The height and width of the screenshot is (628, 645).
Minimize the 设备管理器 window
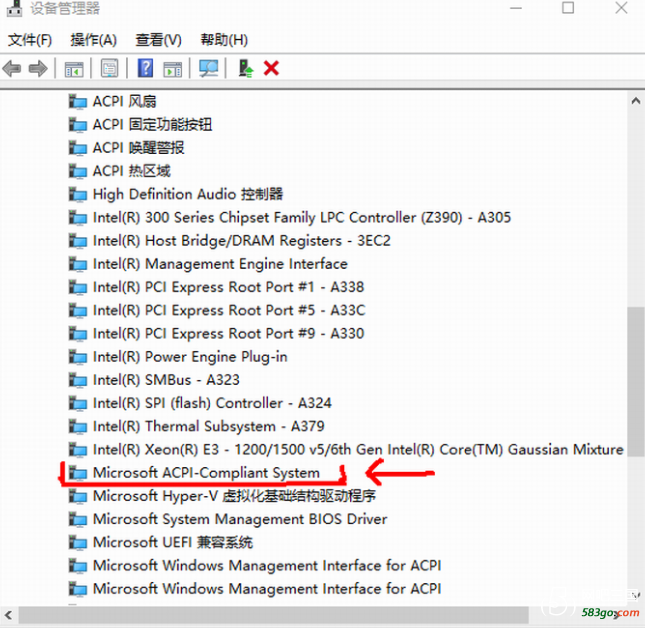coord(516,8)
